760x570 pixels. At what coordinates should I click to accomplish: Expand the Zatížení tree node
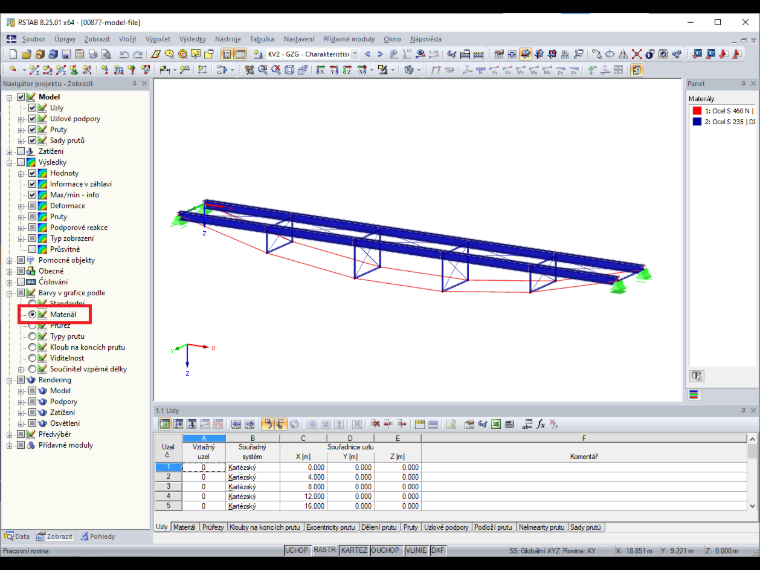pos(9,152)
